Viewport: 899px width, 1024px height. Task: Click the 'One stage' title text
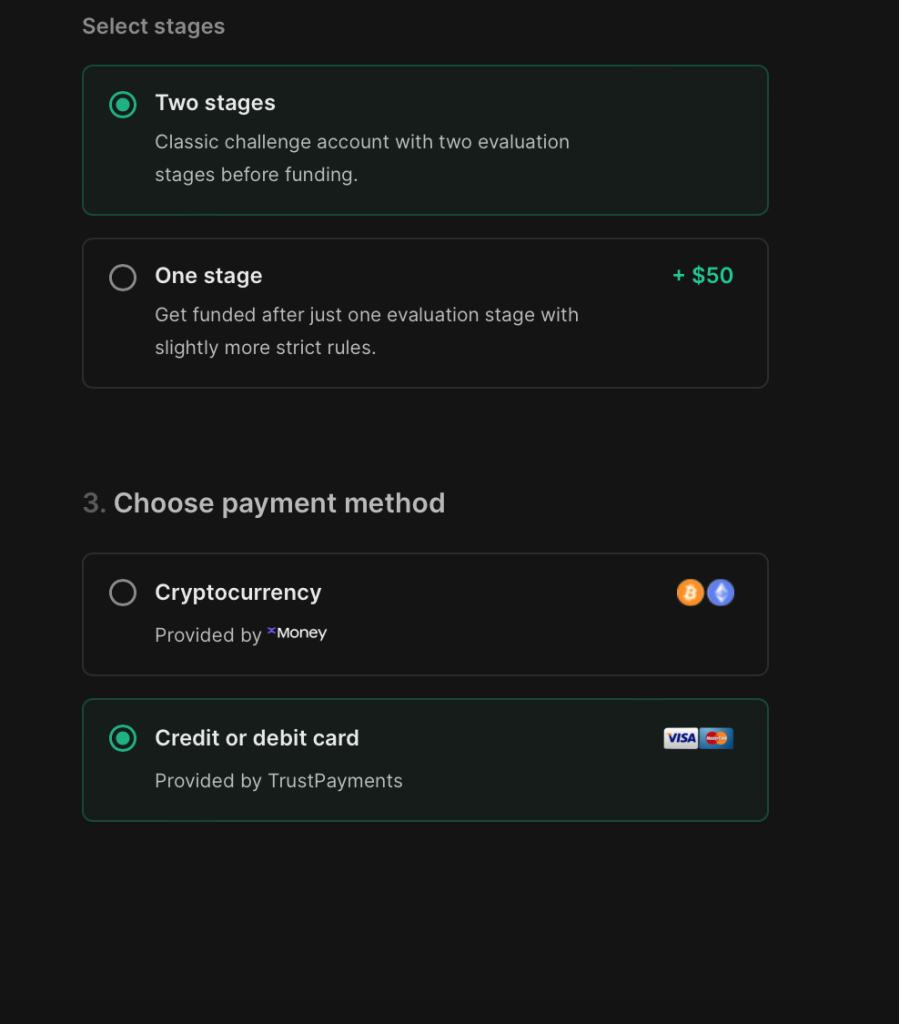click(x=208, y=276)
